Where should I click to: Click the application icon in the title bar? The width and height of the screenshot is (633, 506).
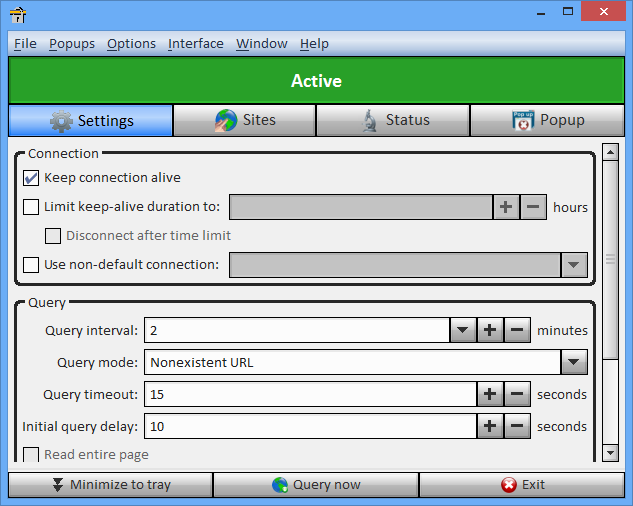pos(18,15)
